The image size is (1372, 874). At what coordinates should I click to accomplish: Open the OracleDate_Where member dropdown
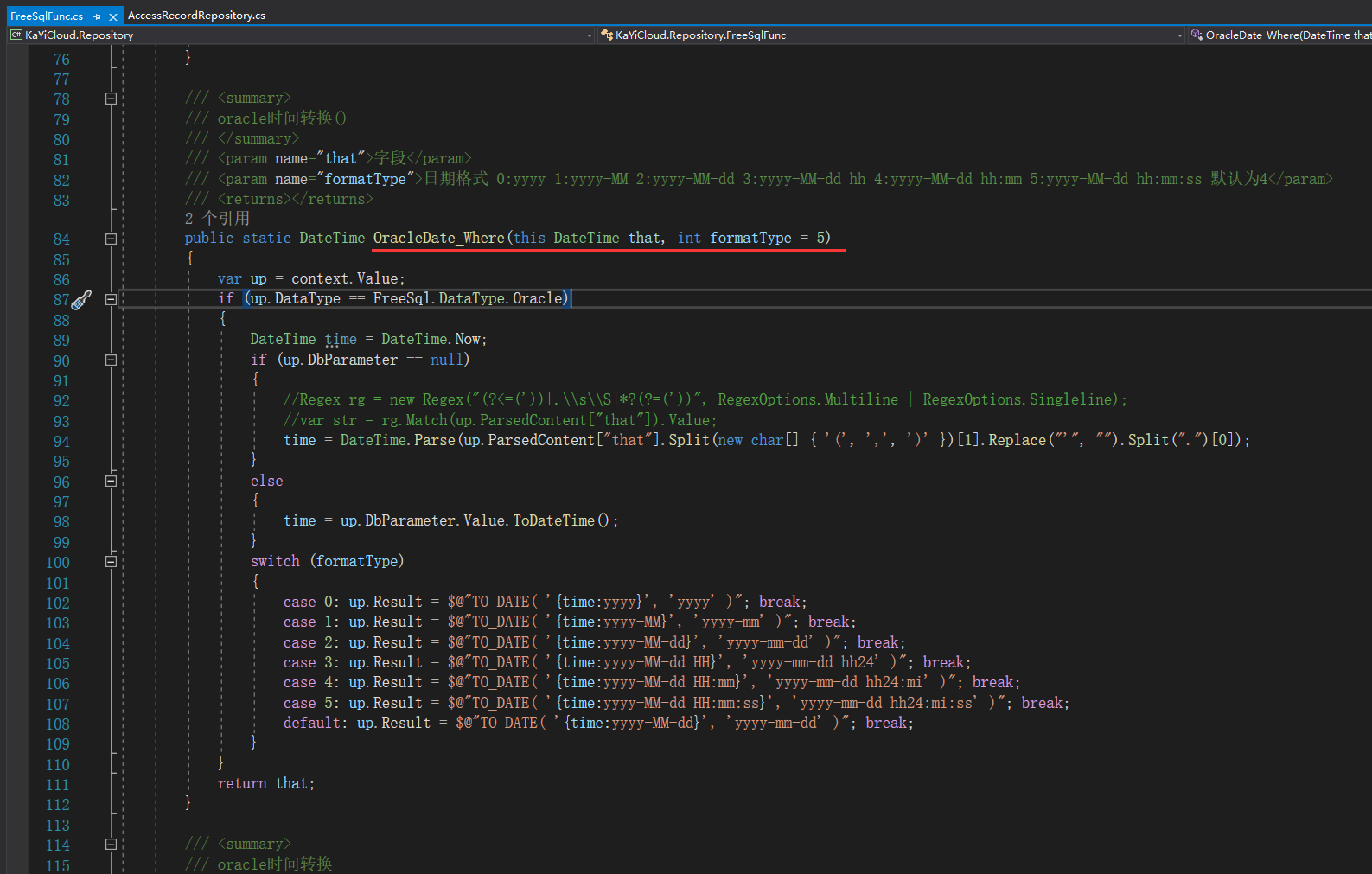coord(1279,35)
